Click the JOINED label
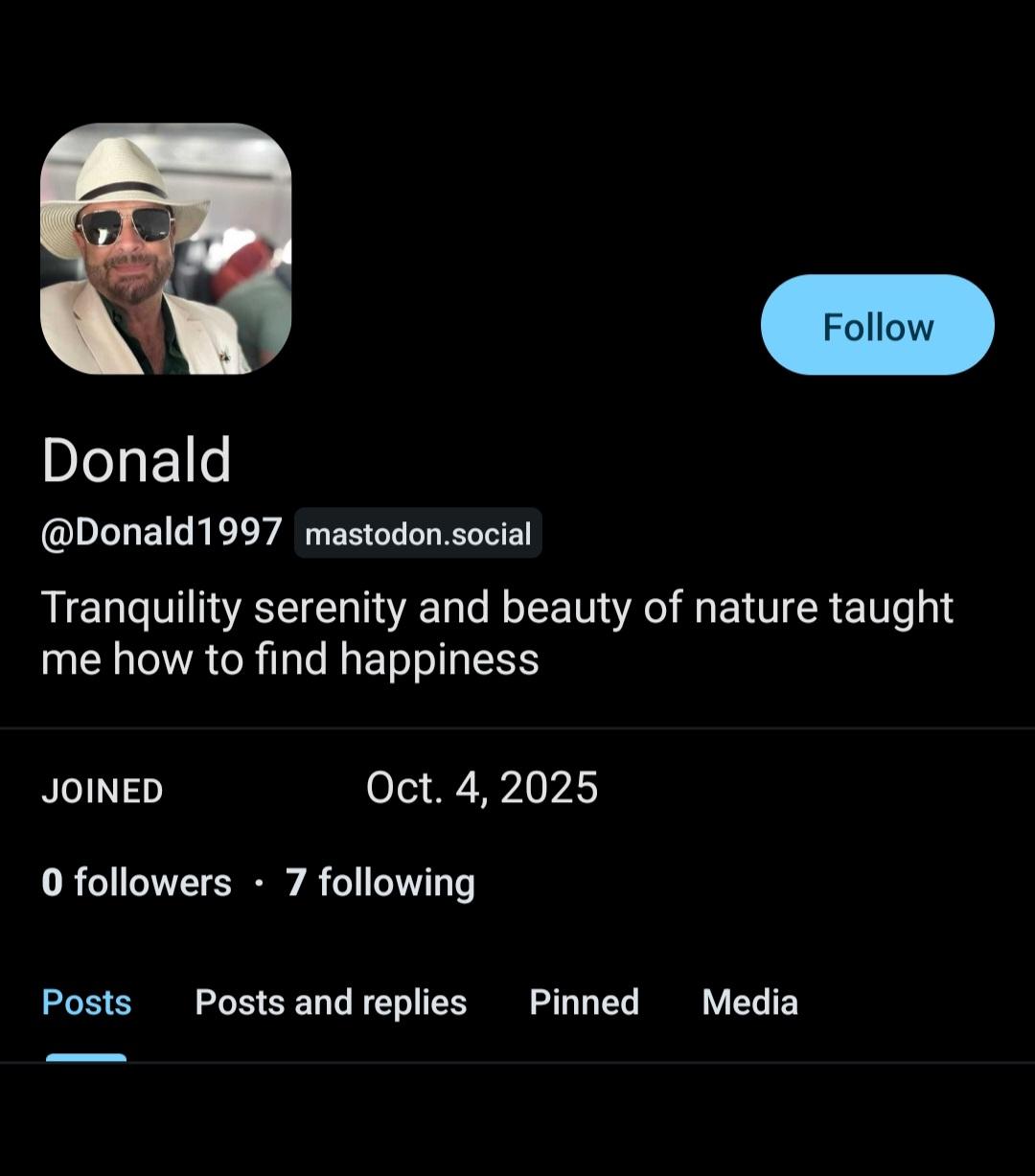1035x1176 pixels. [102, 792]
